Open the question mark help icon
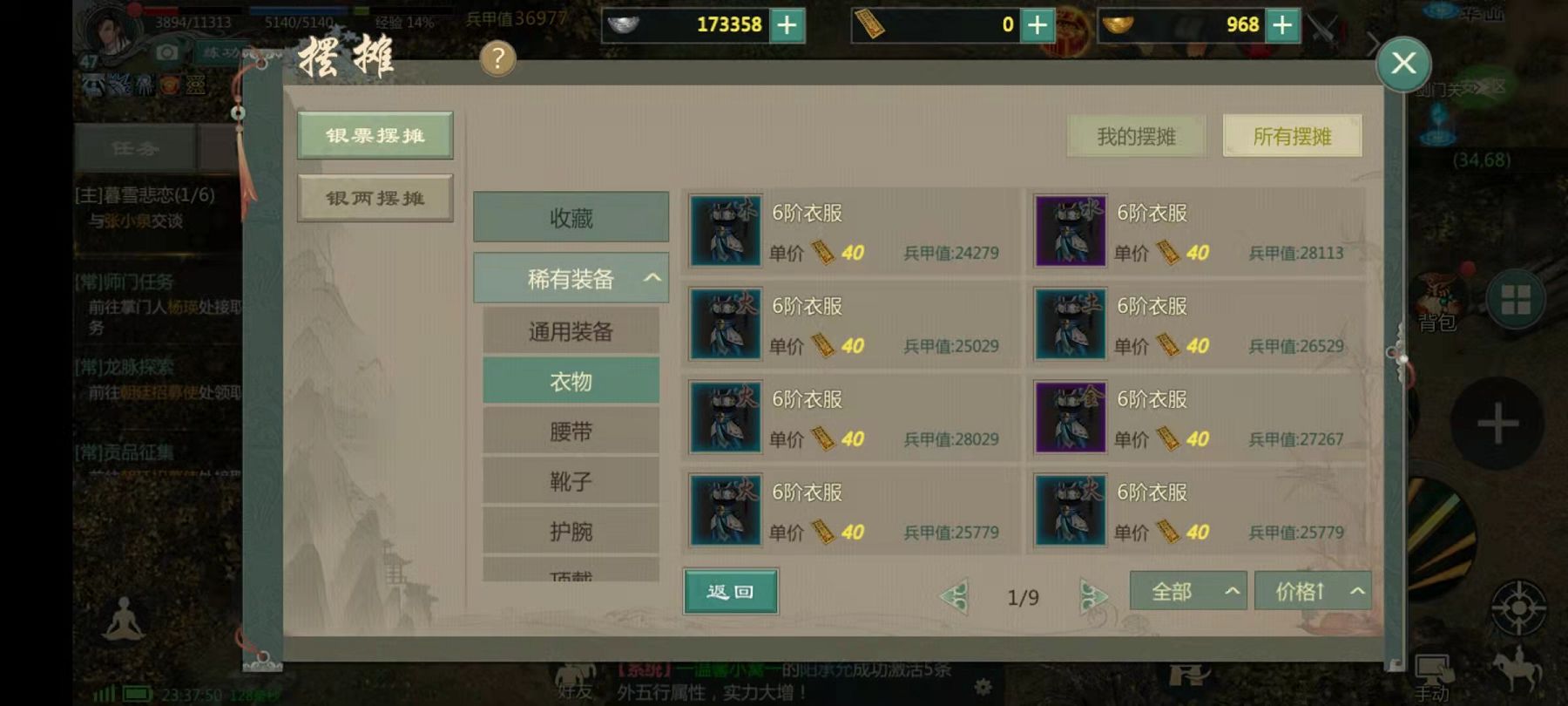The height and width of the screenshot is (706, 1568). click(497, 58)
